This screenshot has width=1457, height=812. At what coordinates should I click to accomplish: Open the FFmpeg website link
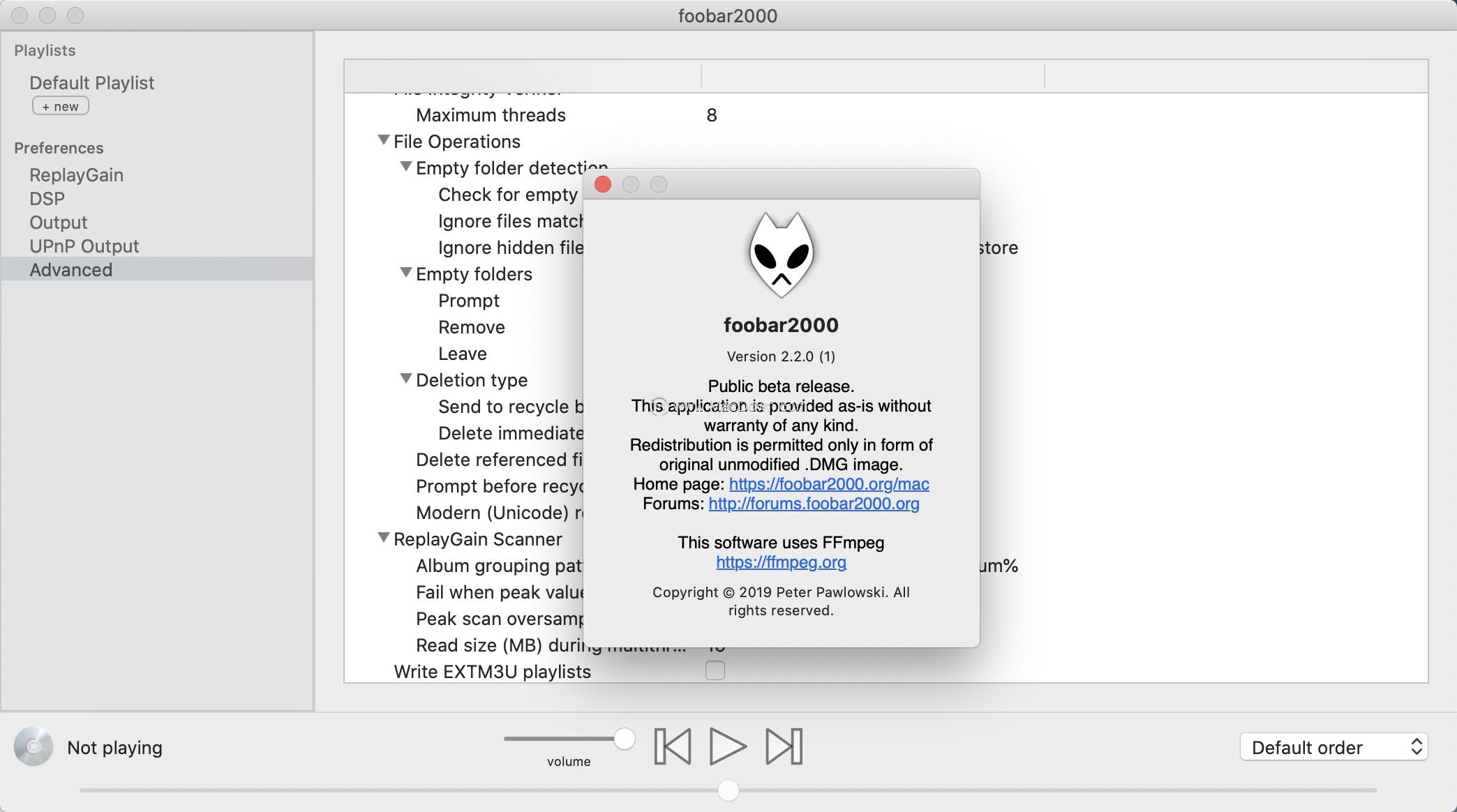point(781,562)
